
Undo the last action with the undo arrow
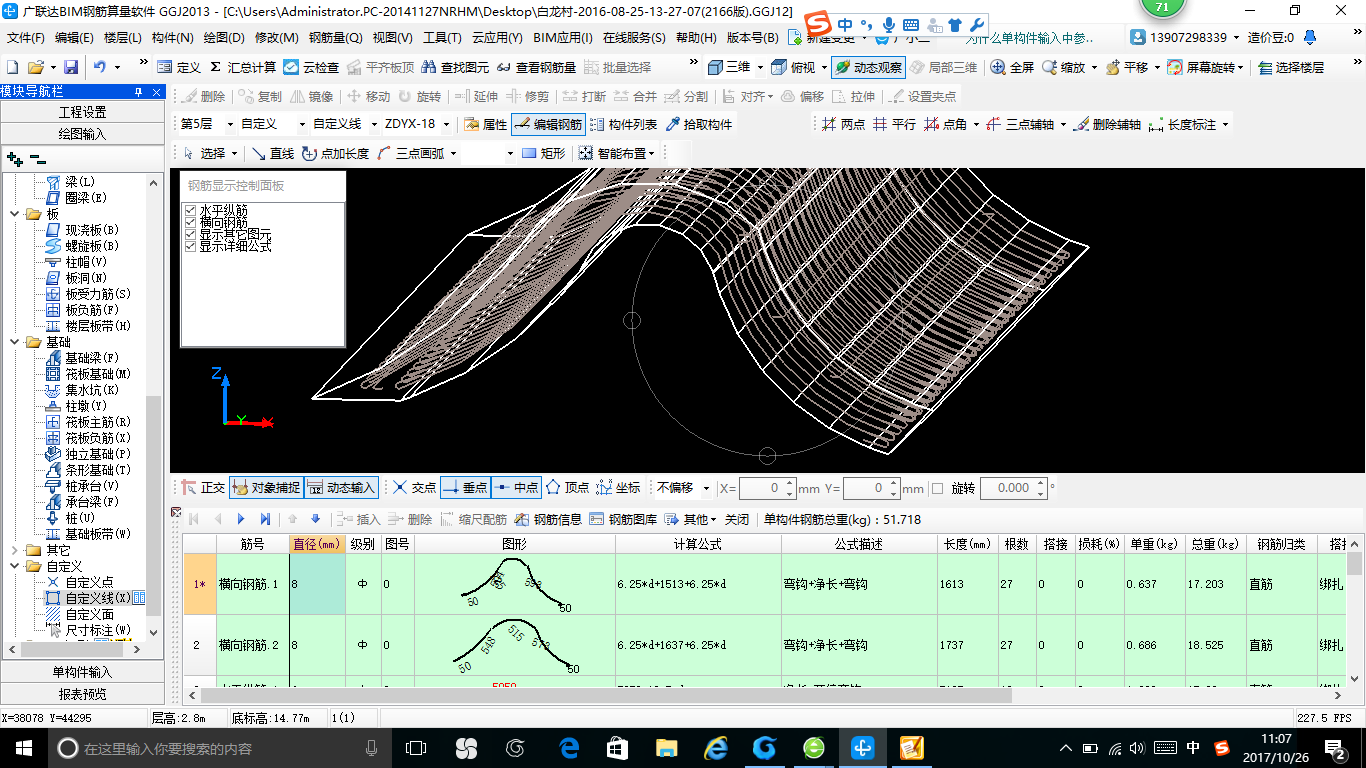100,67
